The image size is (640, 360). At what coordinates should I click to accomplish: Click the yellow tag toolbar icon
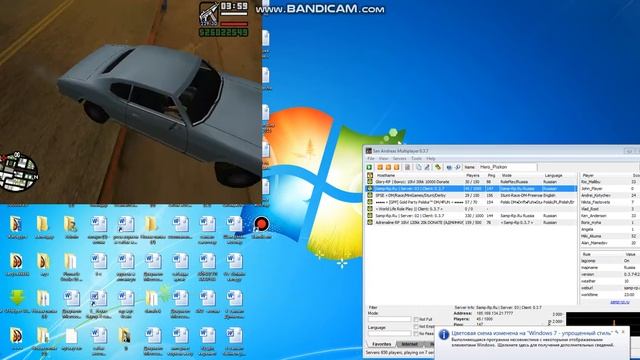pos(438,167)
